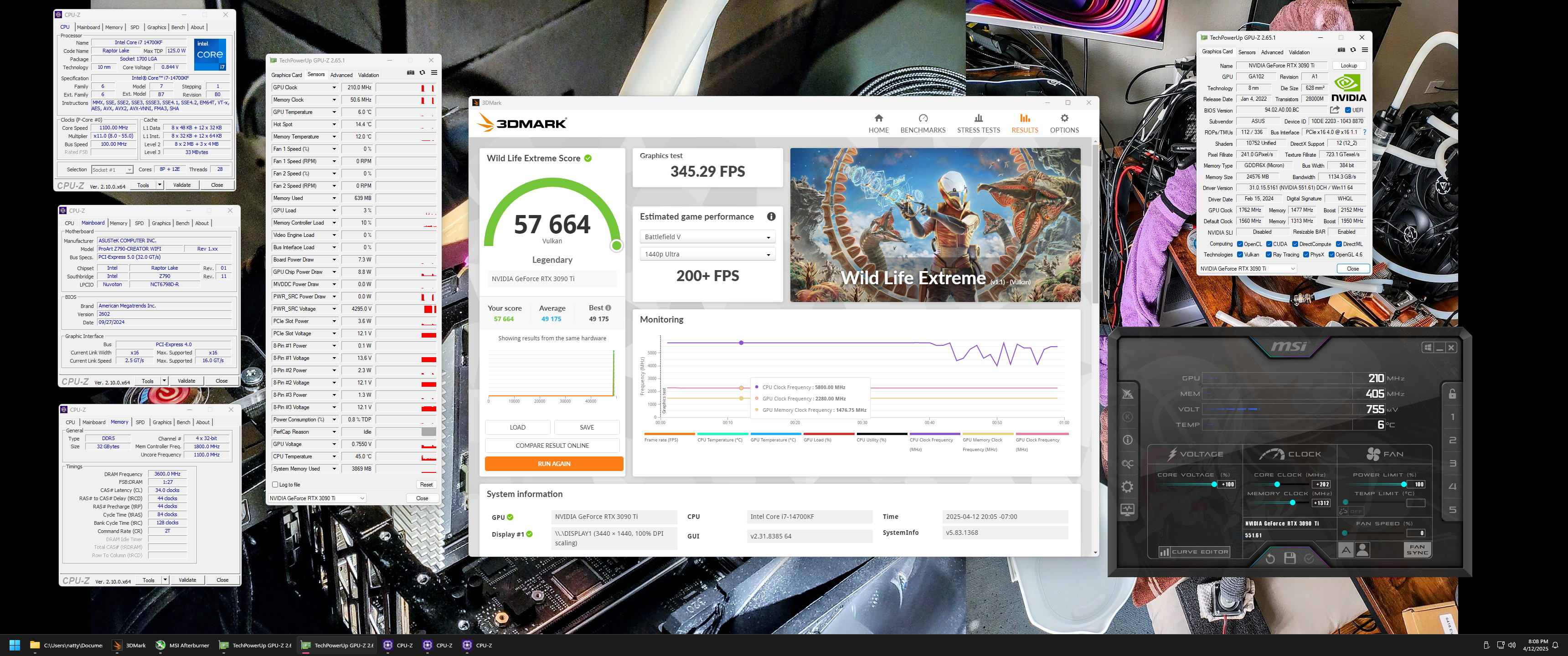Open Socket #1 selection dropdown in CPU-Z
Viewport: 1568px width, 656px height.
pos(112,170)
